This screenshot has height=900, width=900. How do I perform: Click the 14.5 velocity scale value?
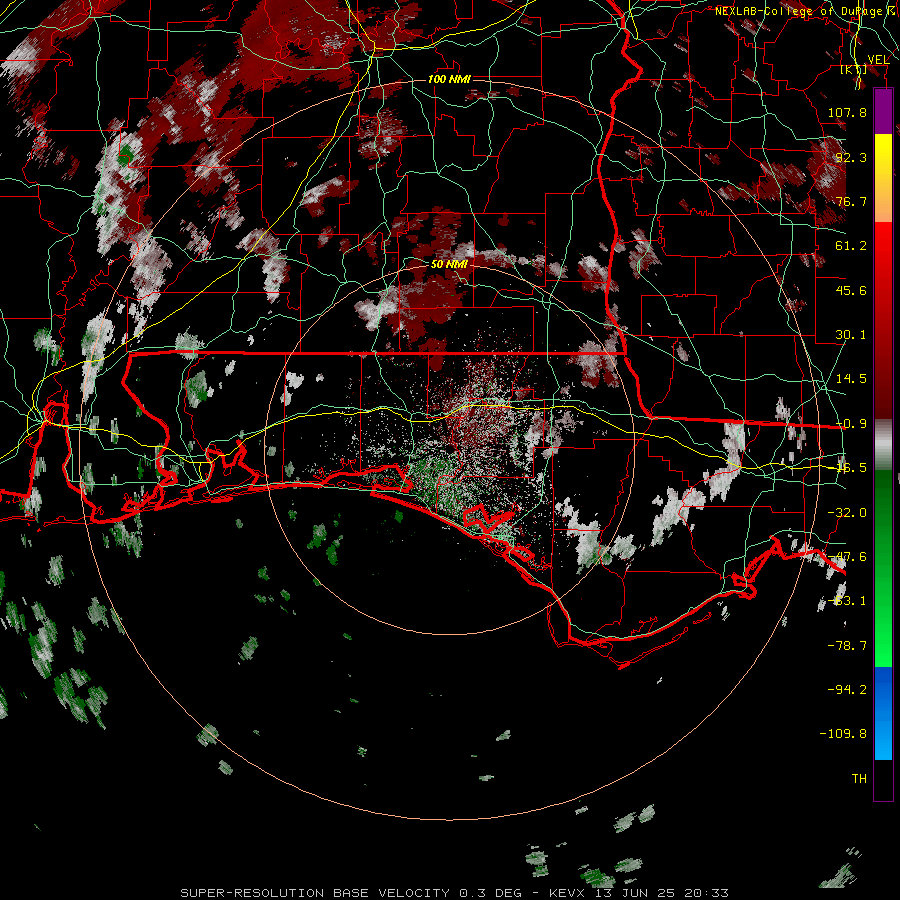tap(851, 379)
